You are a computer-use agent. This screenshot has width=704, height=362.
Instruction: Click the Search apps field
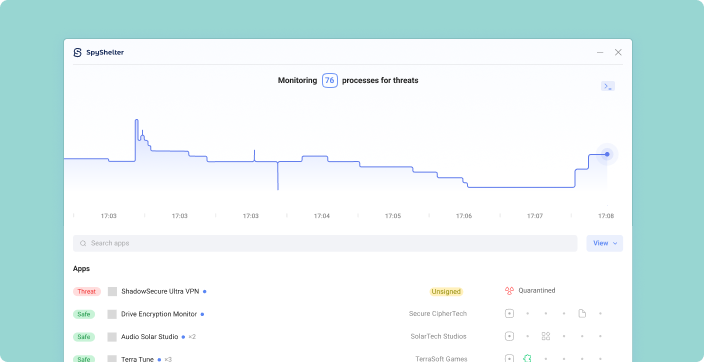[325, 243]
